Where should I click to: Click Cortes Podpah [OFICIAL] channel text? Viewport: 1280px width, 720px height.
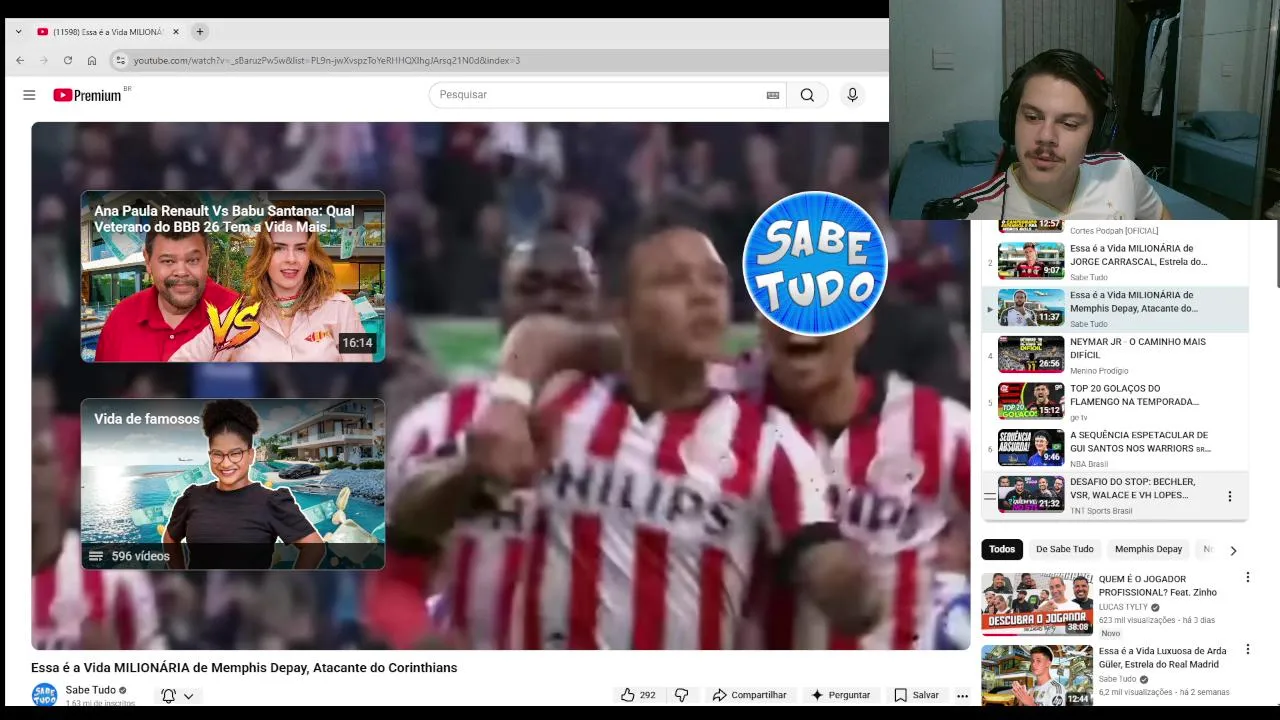[x=1114, y=231]
